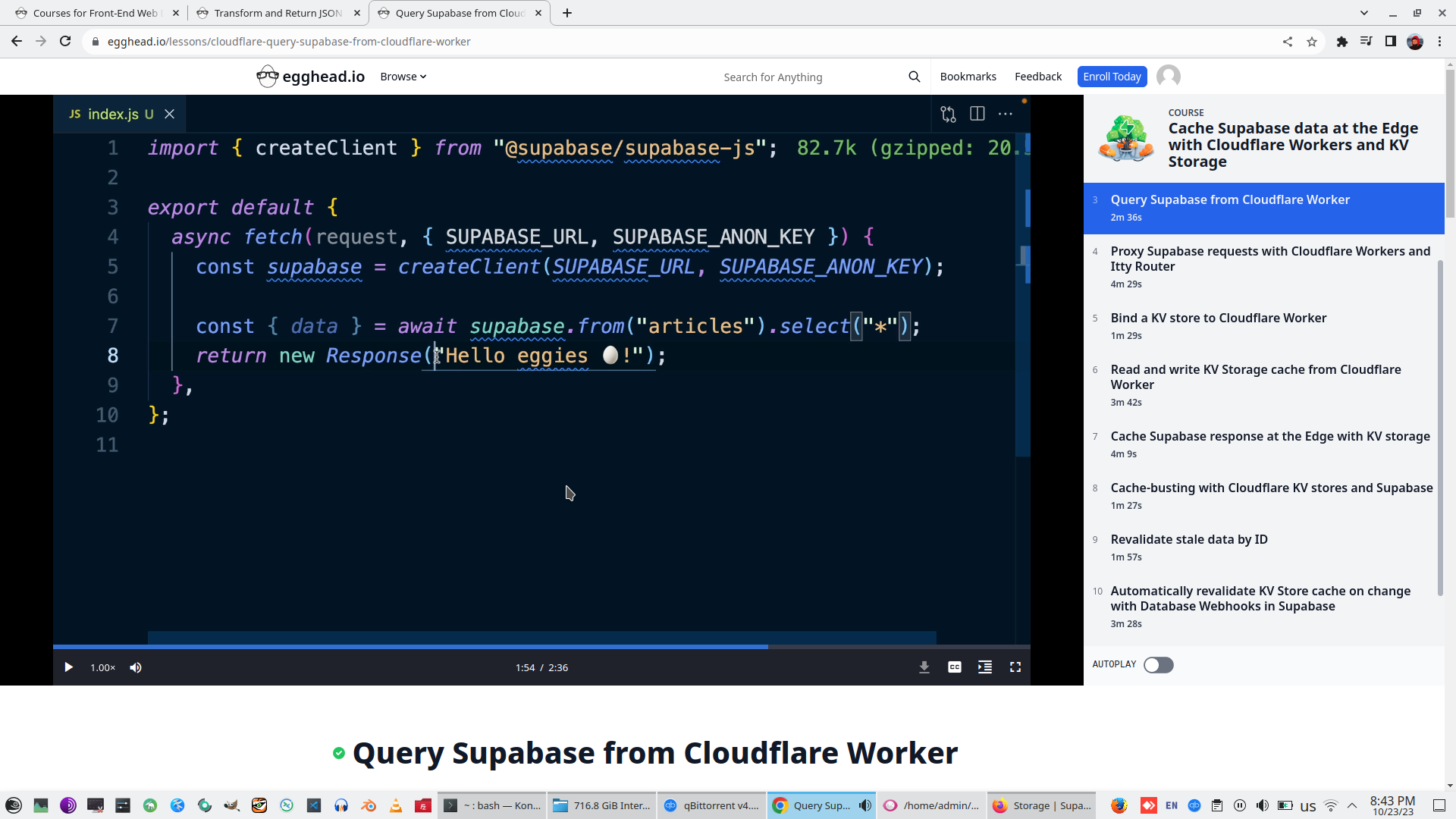Click the search magnifier icon
The height and width of the screenshot is (819, 1456).
pyautogui.click(x=914, y=77)
